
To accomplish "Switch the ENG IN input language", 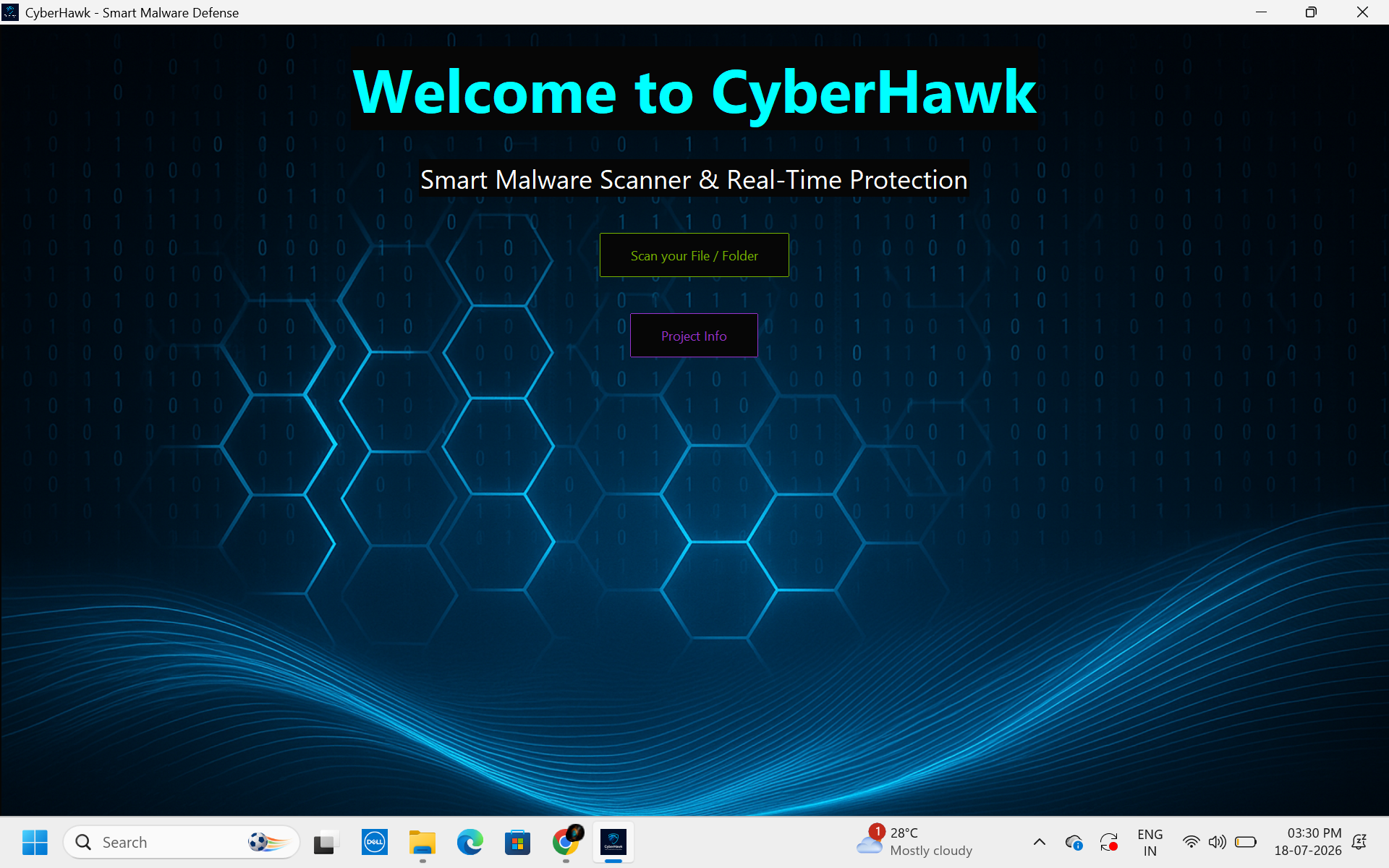I will 1150,842.
